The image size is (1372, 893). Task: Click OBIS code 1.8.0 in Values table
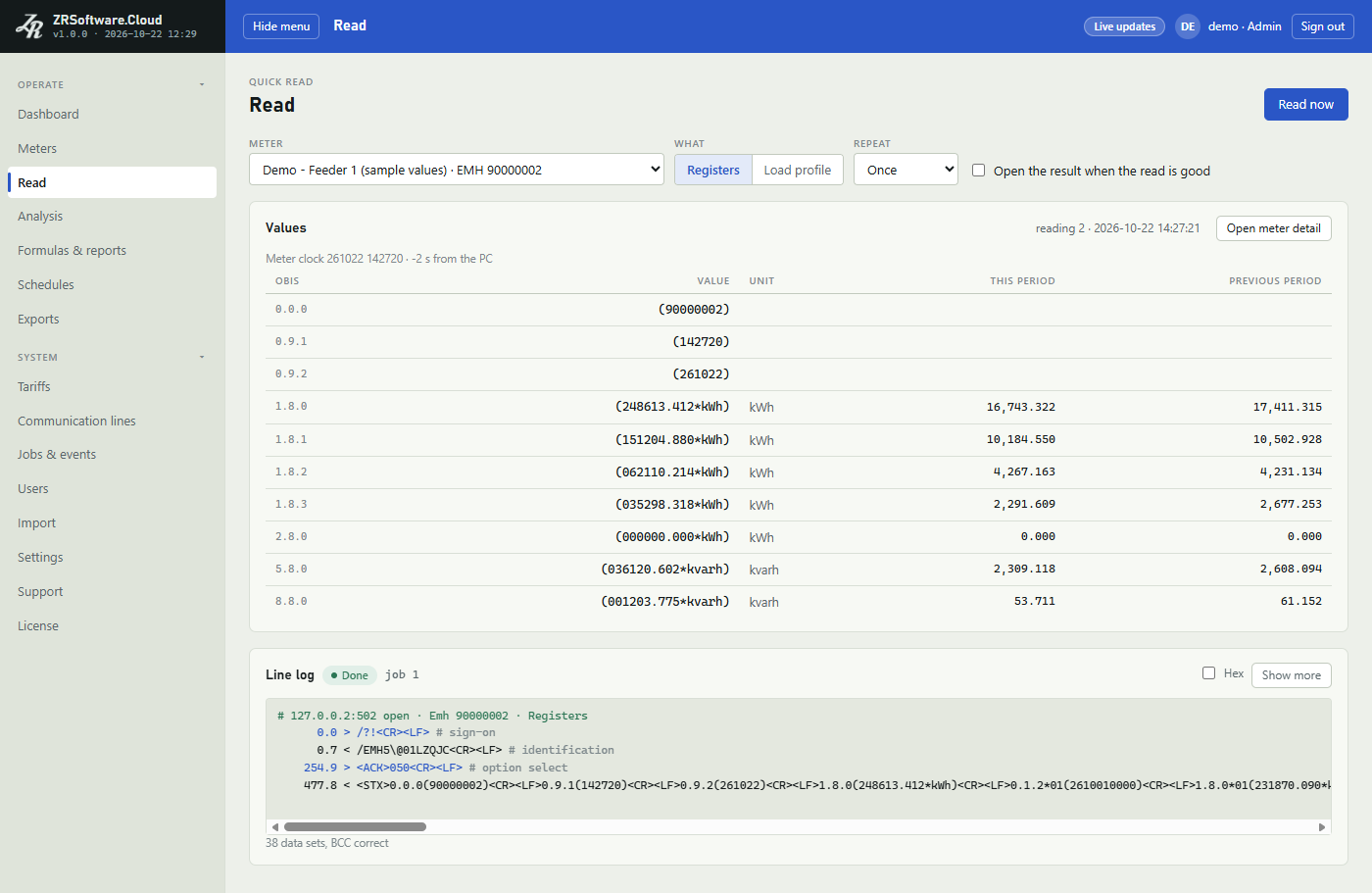(x=291, y=407)
